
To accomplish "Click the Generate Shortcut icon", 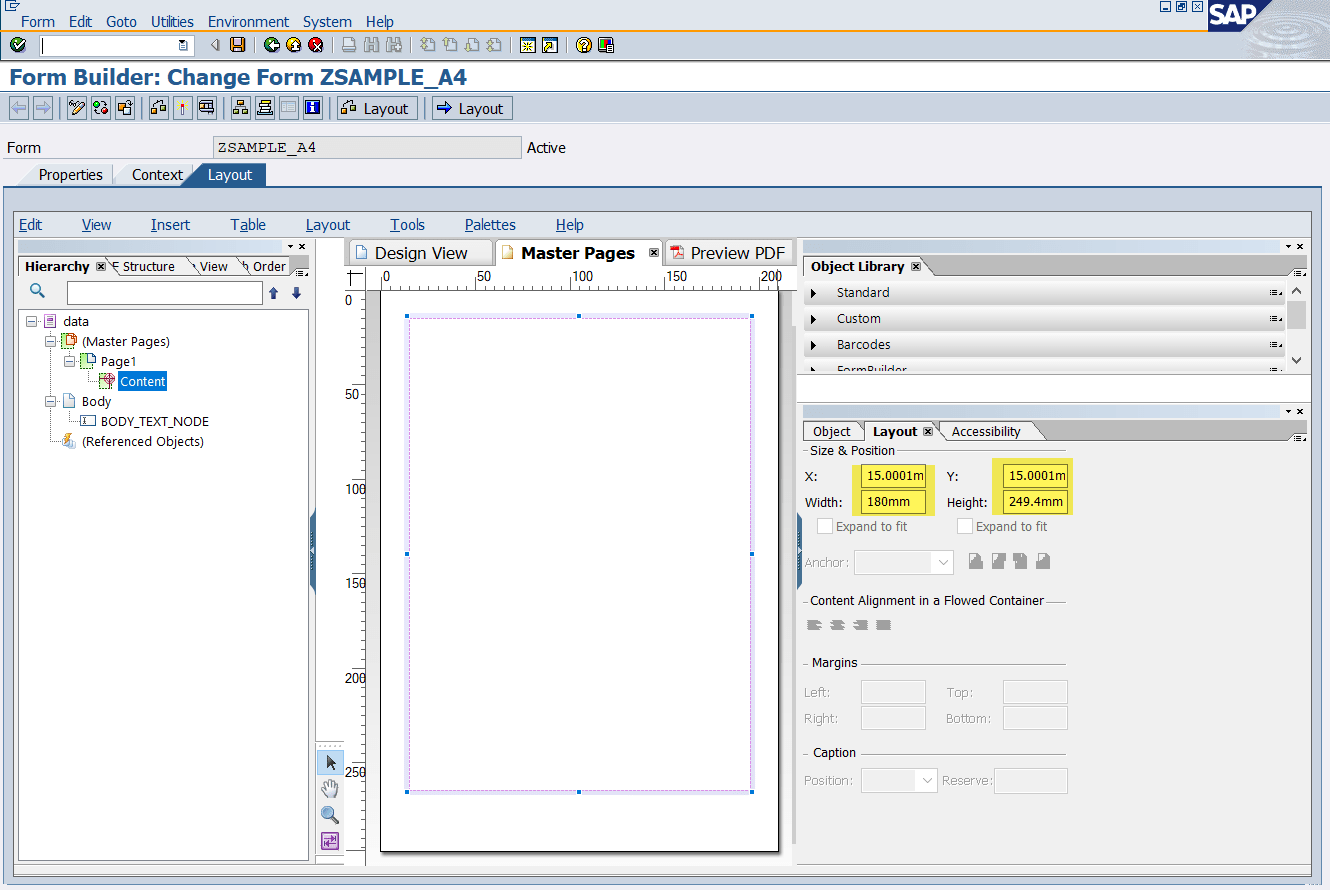I will pyautogui.click(x=550, y=45).
